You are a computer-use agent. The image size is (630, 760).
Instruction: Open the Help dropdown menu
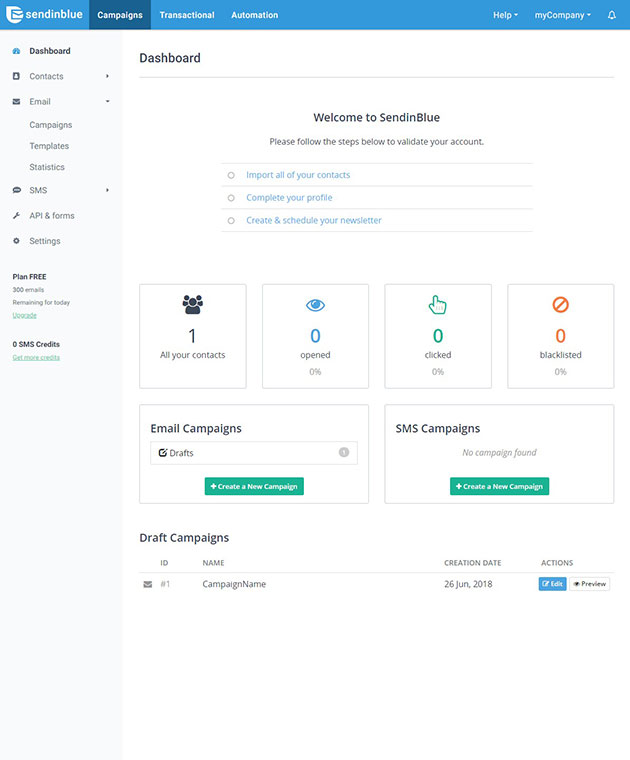505,15
